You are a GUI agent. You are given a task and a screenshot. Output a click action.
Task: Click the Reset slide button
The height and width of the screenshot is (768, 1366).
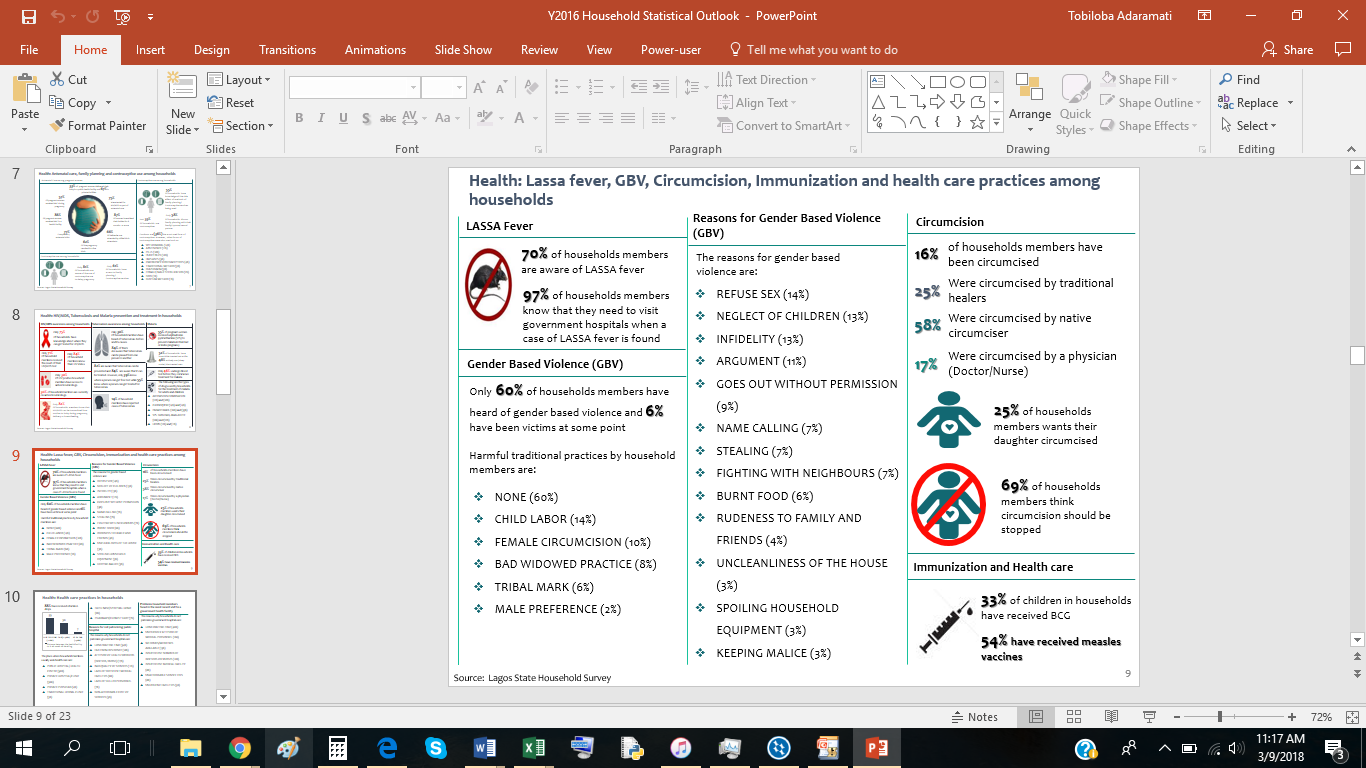(231, 103)
